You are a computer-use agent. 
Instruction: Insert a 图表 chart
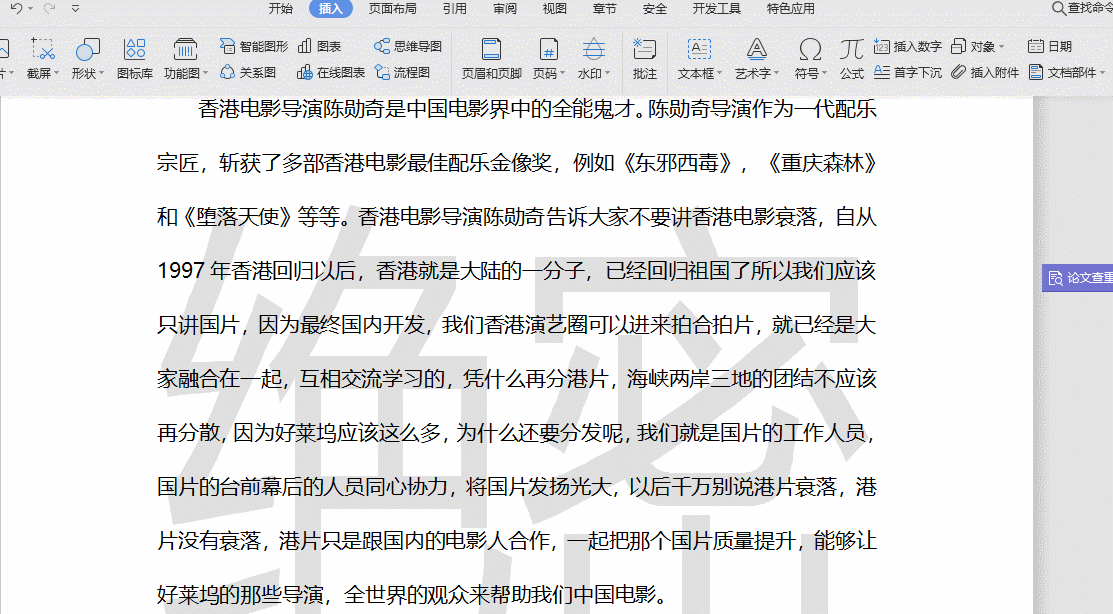319,46
